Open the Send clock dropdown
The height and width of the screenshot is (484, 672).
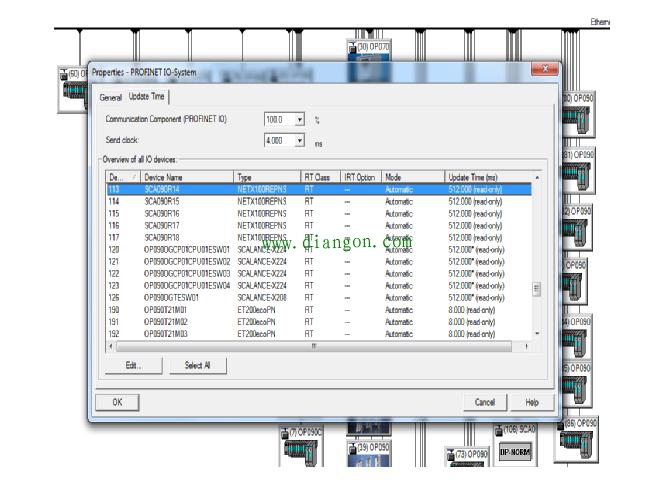click(x=299, y=141)
